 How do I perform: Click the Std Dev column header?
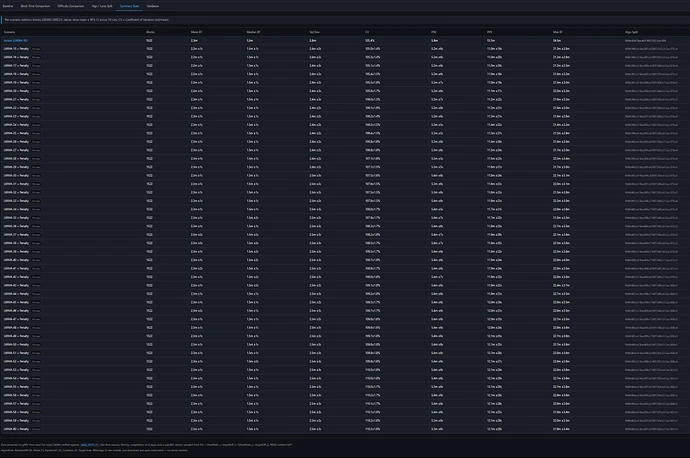click(x=314, y=32)
